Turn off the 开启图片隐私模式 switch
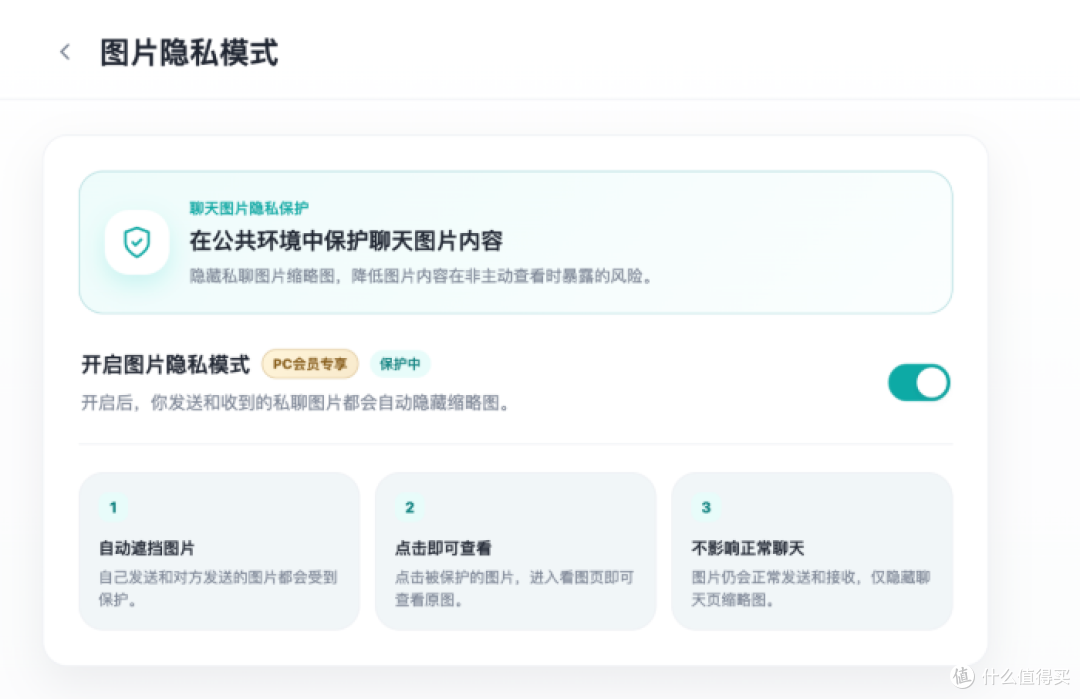 919,383
